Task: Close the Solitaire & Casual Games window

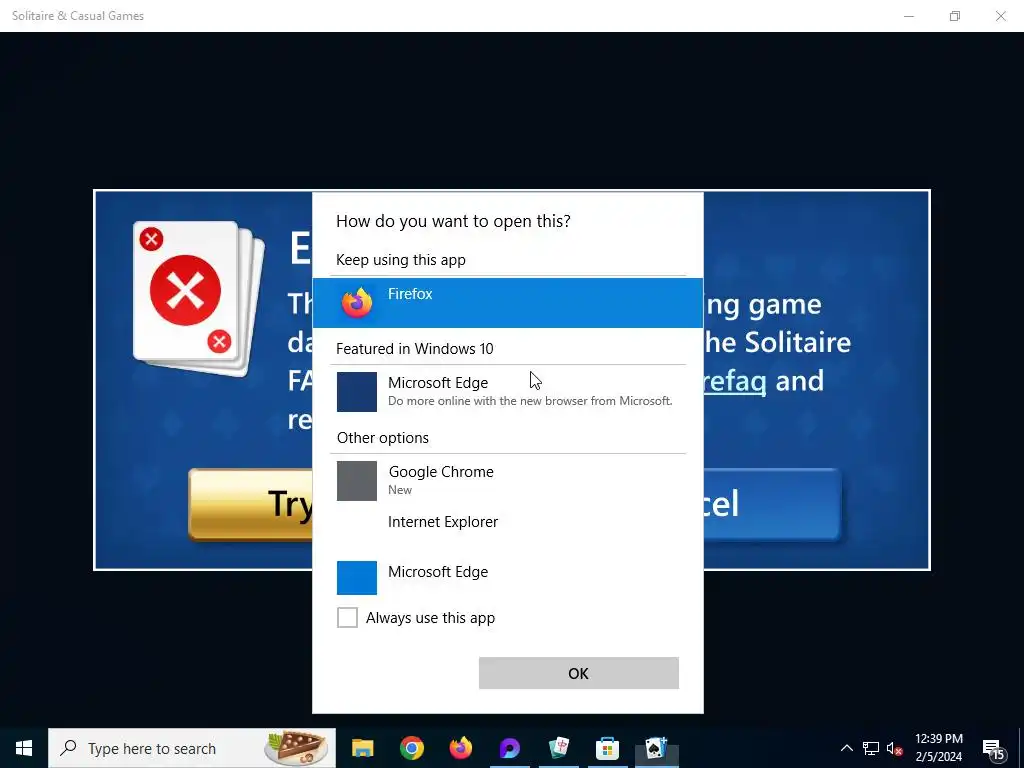Action: click(x=1000, y=16)
